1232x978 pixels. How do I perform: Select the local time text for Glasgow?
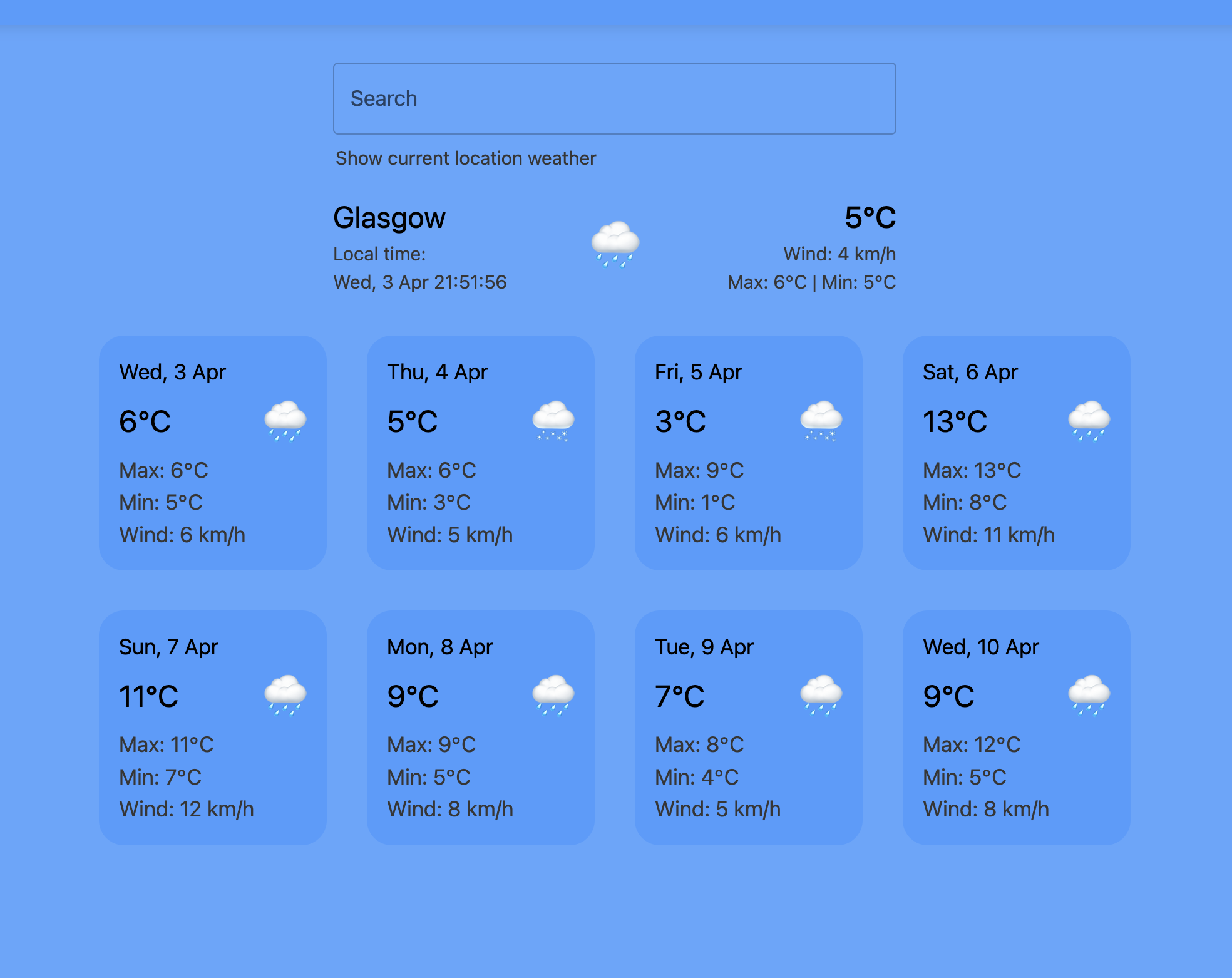[421, 268]
